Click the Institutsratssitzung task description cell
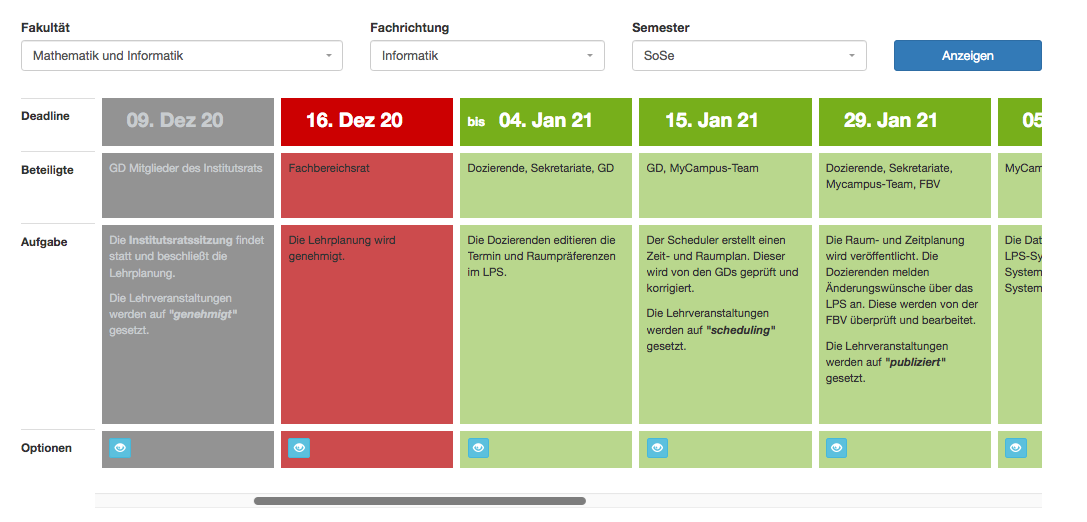This screenshot has width=1087, height=522. click(188, 324)
